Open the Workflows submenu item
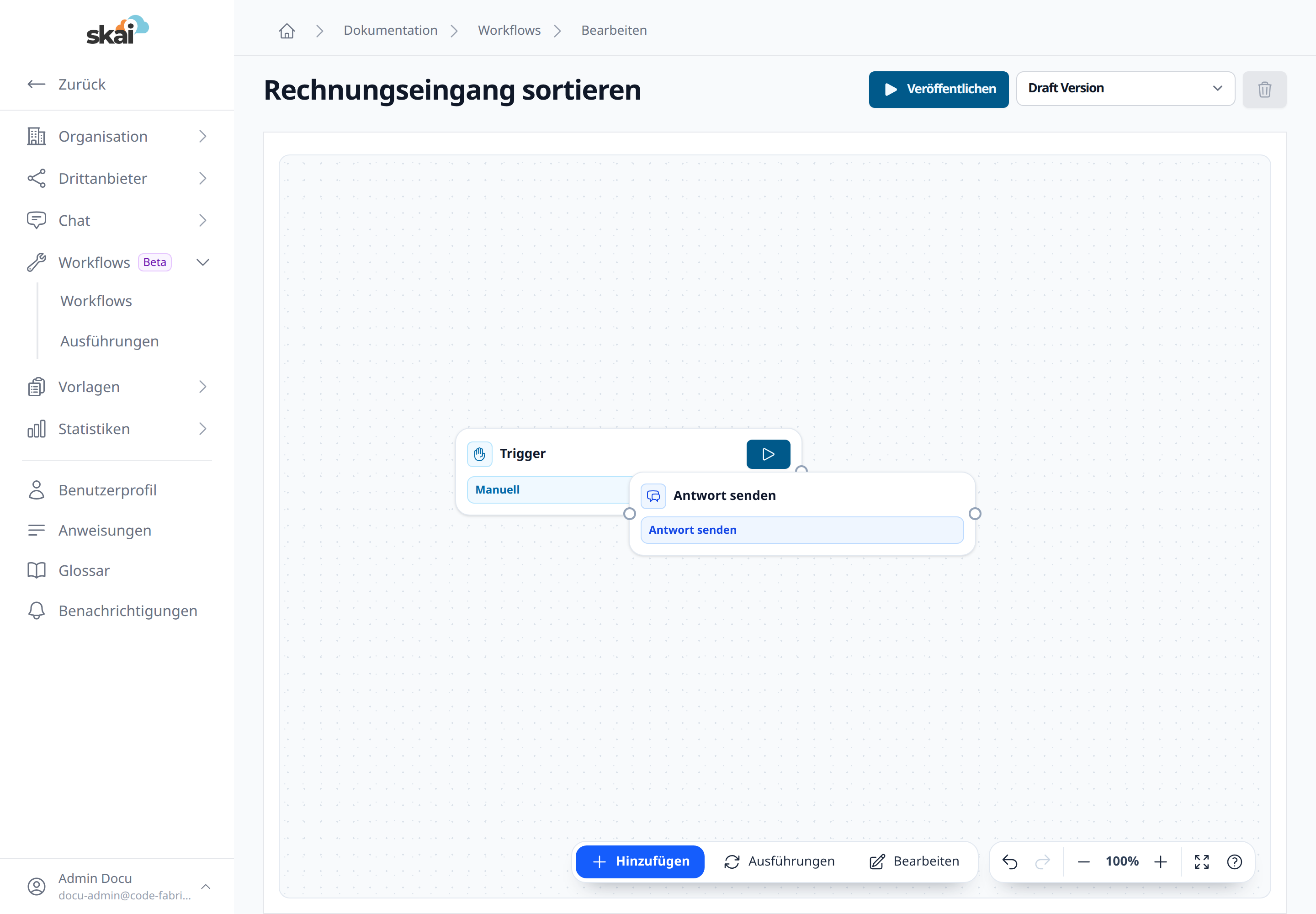Viewport: 1316px width, 914px height. click(x=96, y=301)
